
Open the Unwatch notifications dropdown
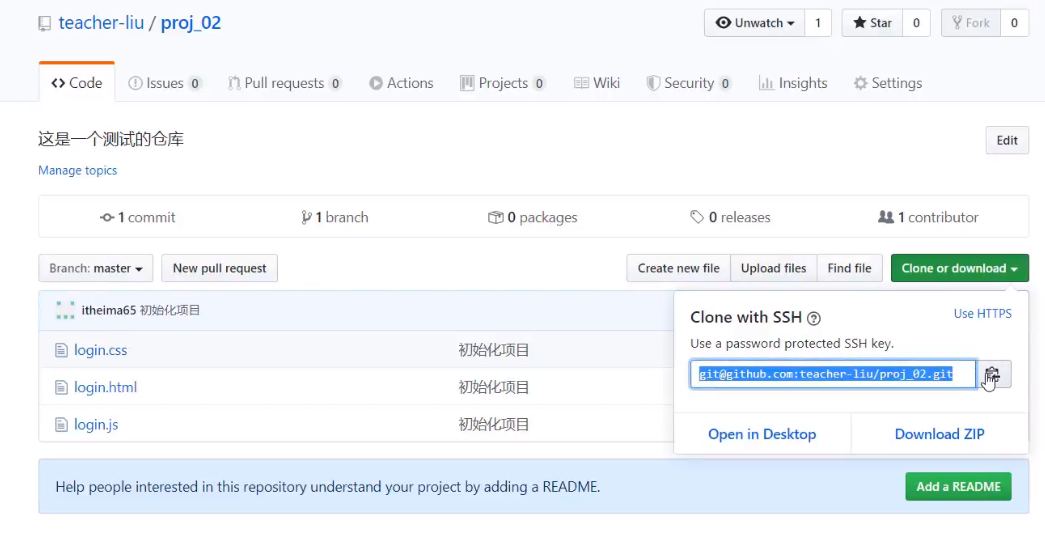754,23
